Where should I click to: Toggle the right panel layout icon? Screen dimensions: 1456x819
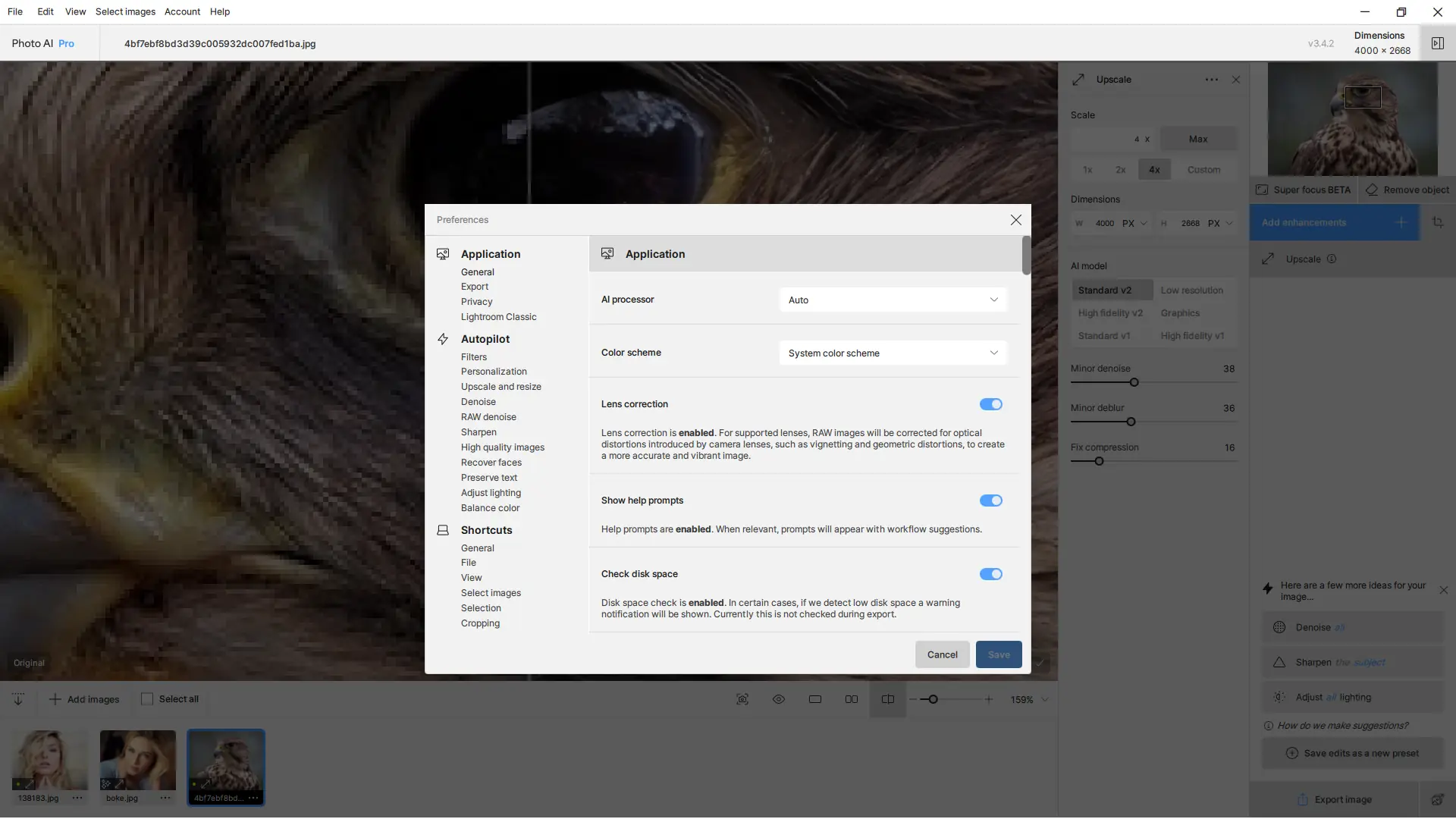click(1437, 43)
